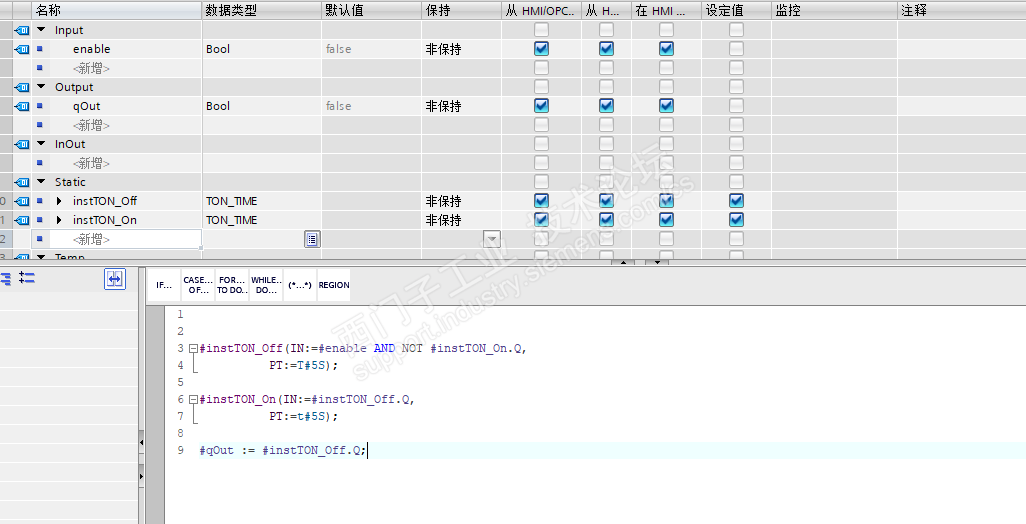Click code line 4 PT:=T#5S

[304, 366]
